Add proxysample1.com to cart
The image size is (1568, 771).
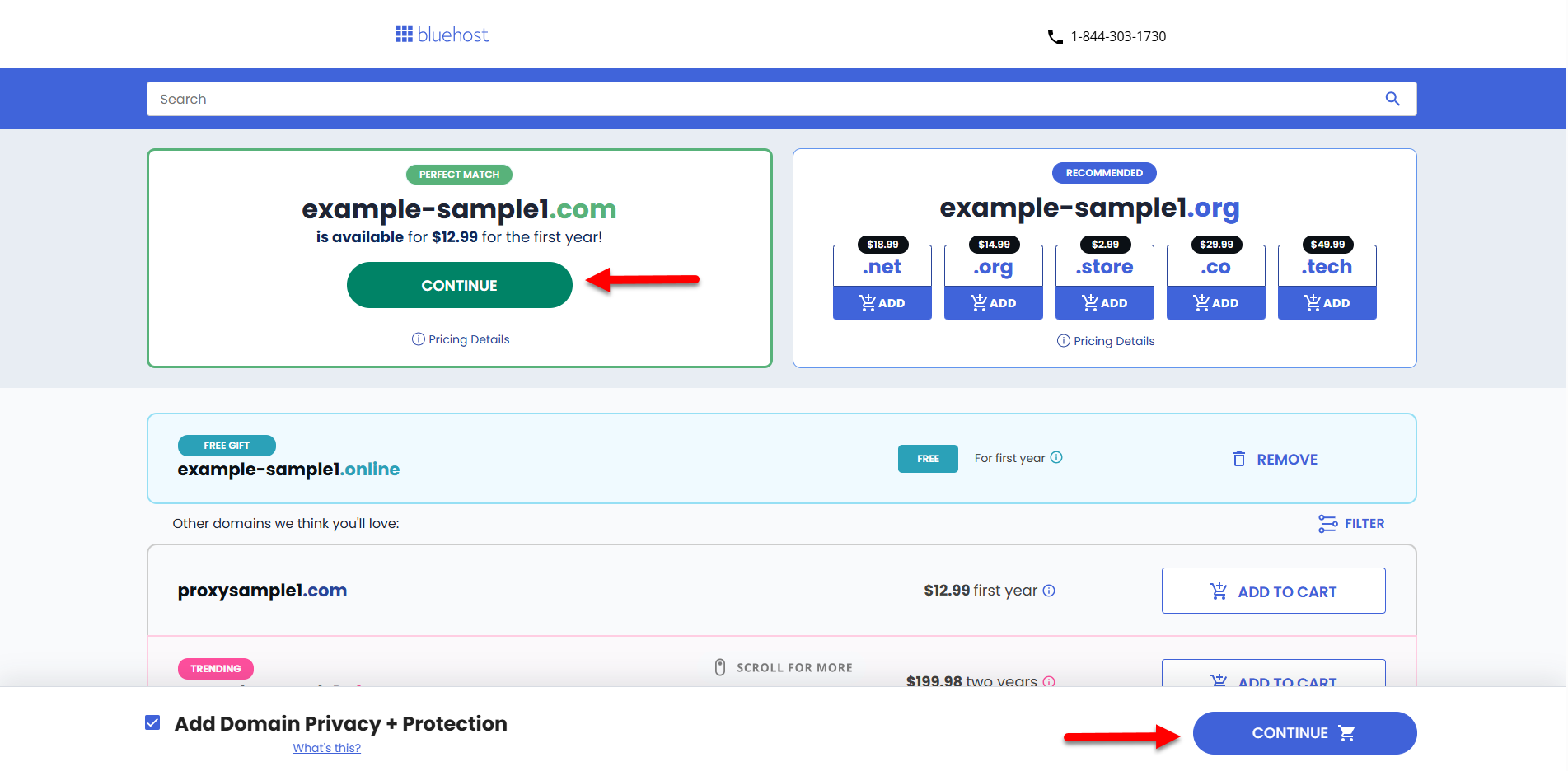tap(1274, 591)
